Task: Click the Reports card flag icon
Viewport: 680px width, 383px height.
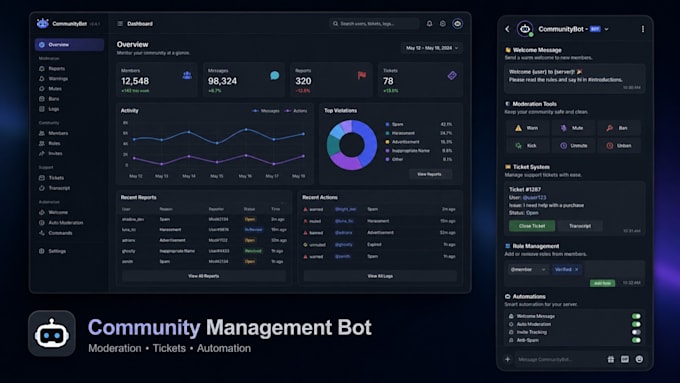Action: tap(362, 75)
